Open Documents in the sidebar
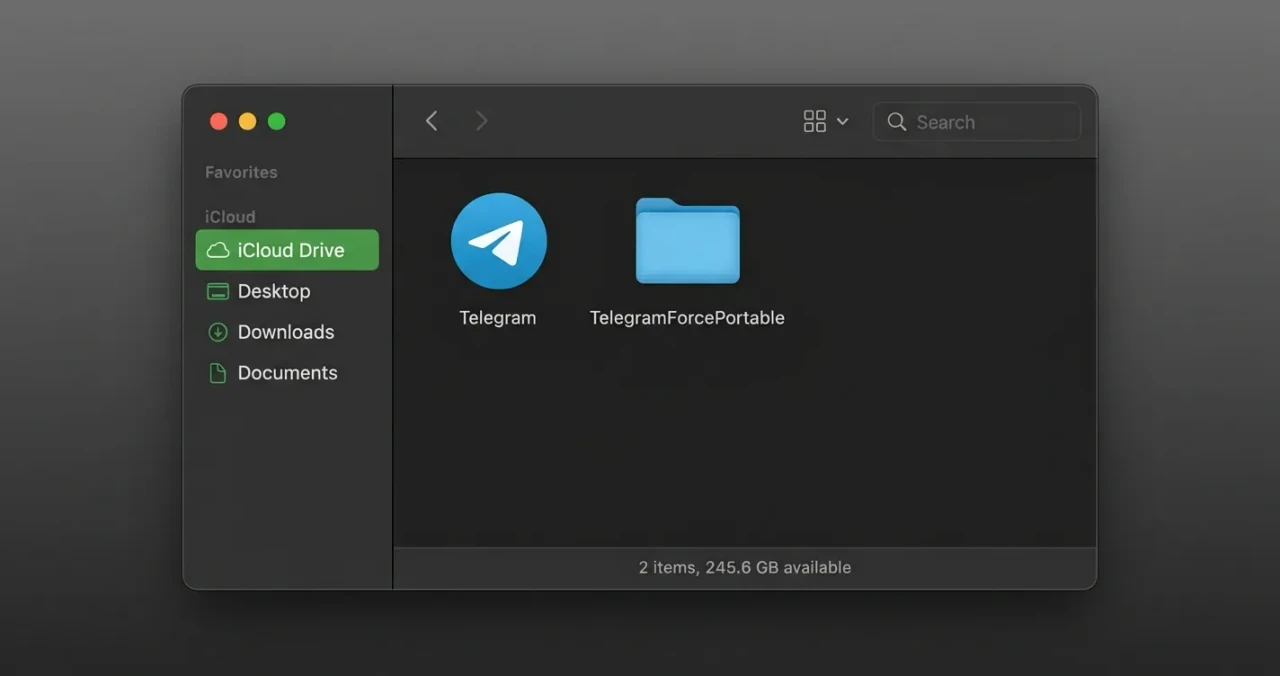Viewport: 1280px width, 676px height. pos(287,373)
